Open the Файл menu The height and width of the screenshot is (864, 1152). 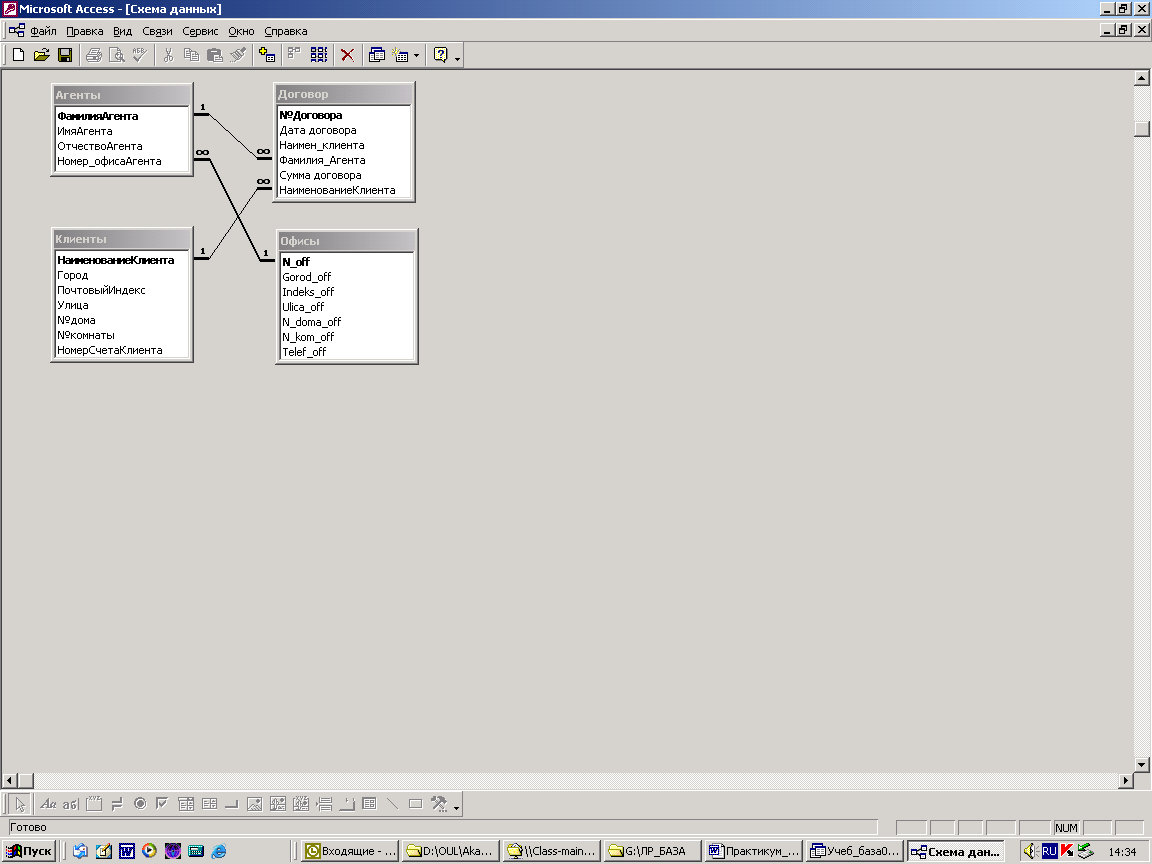43,31
